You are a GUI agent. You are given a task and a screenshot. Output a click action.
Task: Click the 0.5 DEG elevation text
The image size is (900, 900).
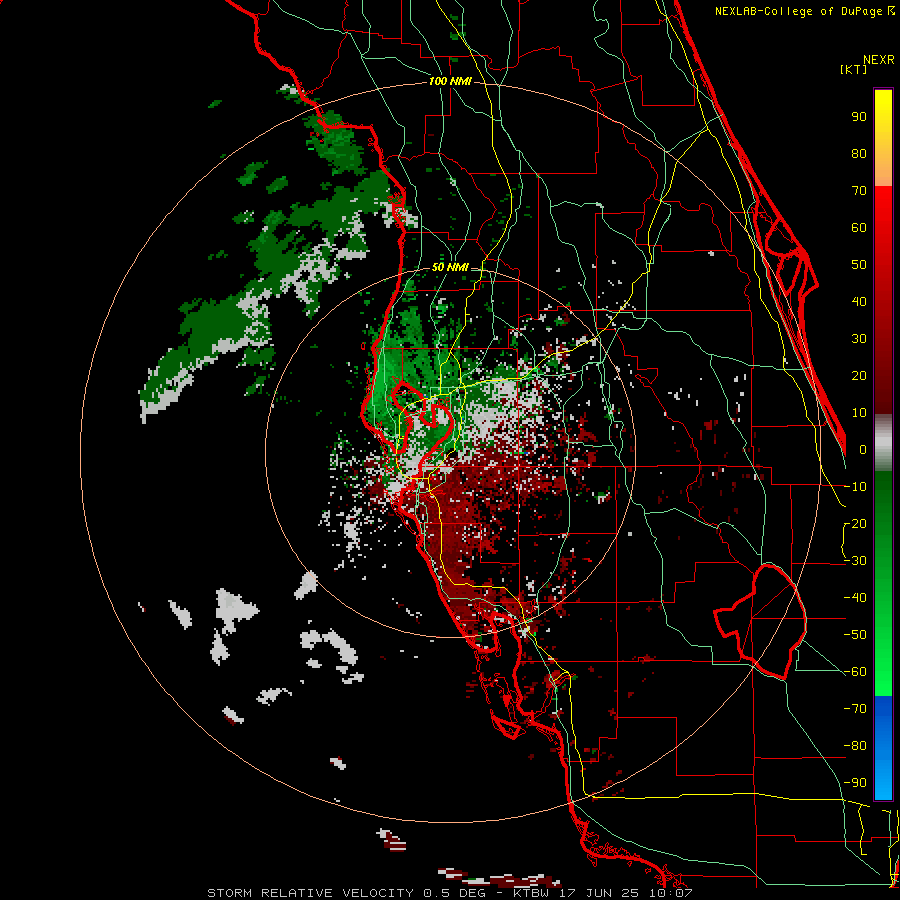pos(454,893)
